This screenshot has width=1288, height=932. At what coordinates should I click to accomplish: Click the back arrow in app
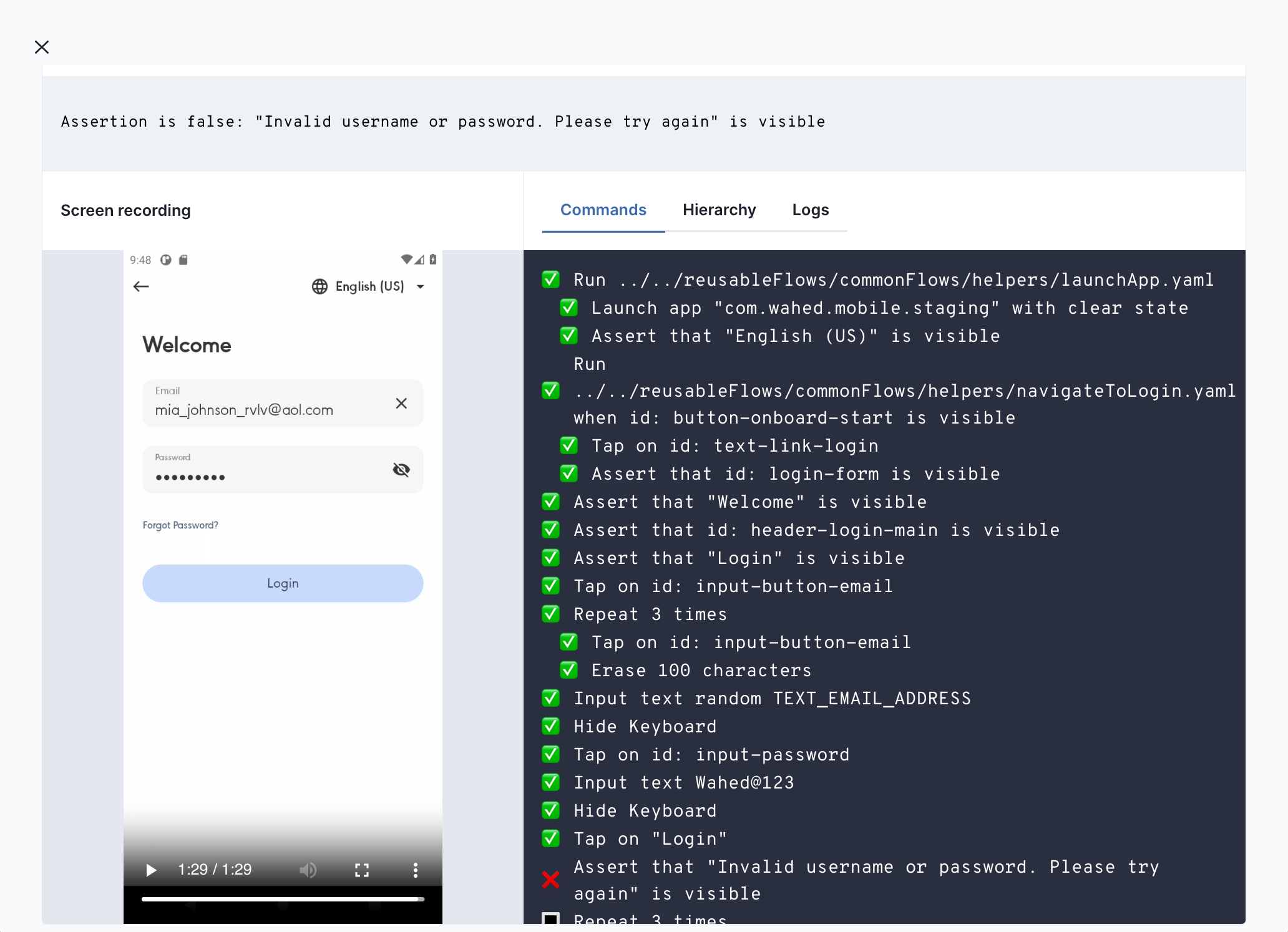142,286
